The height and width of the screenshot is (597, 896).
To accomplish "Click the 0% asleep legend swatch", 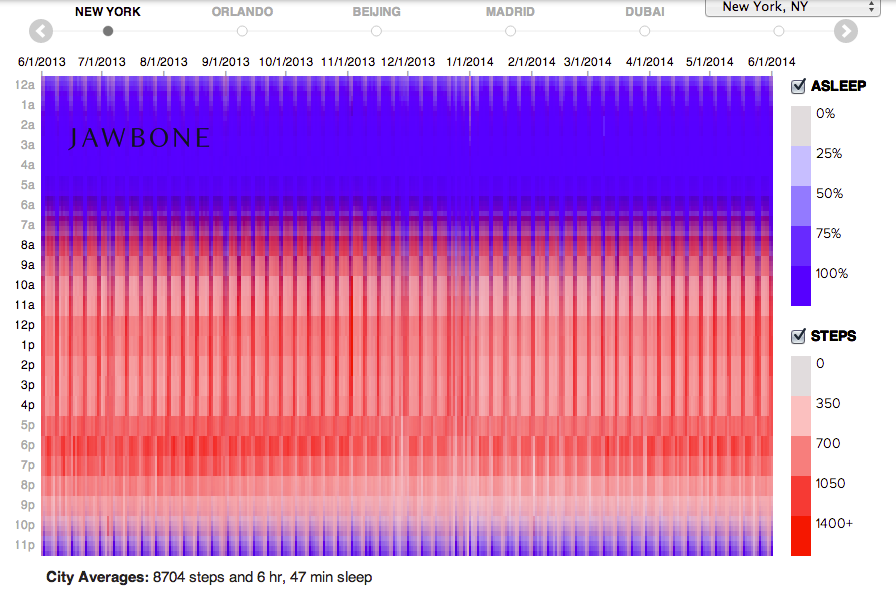I will [x=801, y=126].
